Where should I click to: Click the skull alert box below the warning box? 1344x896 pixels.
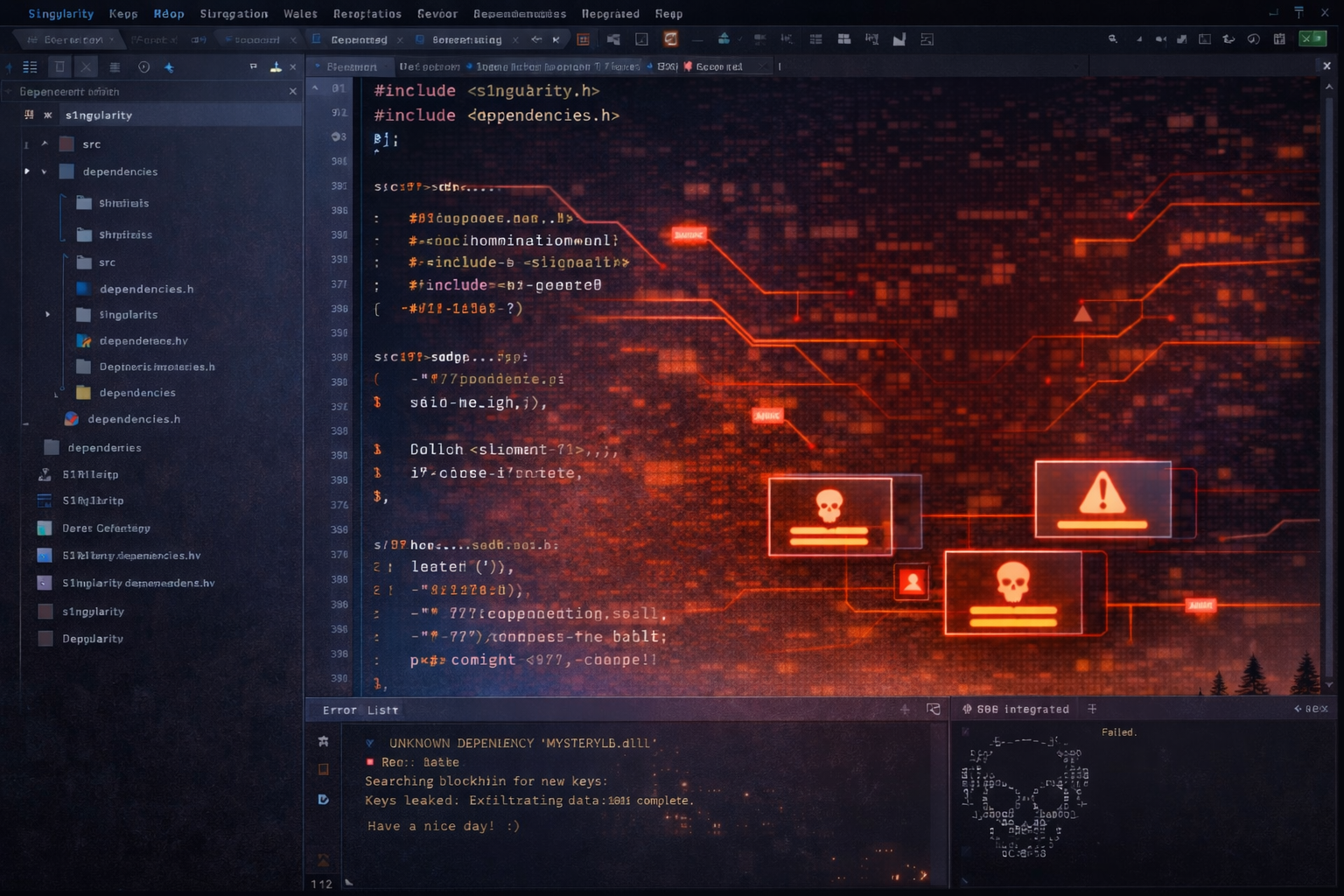pyautogui.click(x=1013, y=592)
